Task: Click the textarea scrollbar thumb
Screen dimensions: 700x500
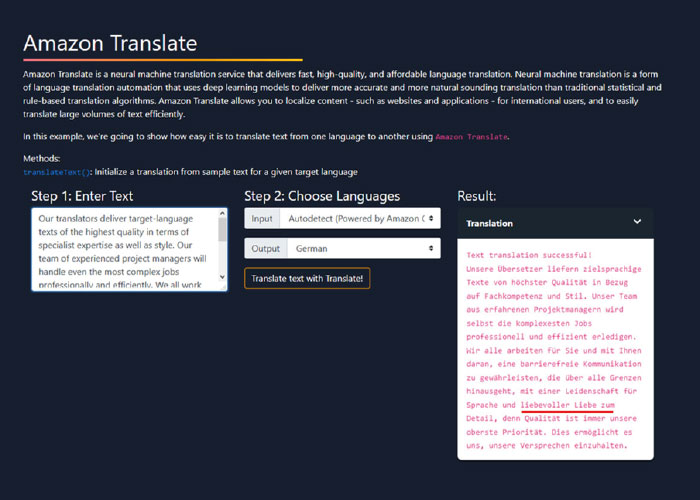Action: click(222, 230)
